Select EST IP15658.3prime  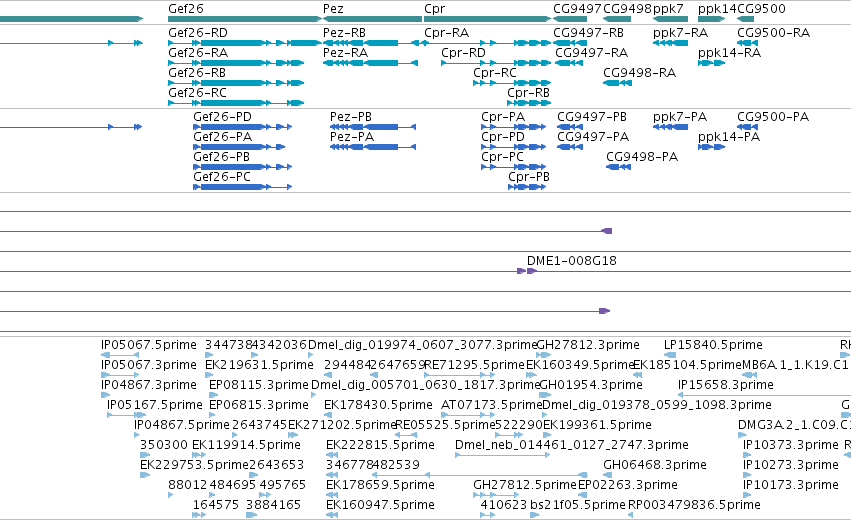[764, 395]
